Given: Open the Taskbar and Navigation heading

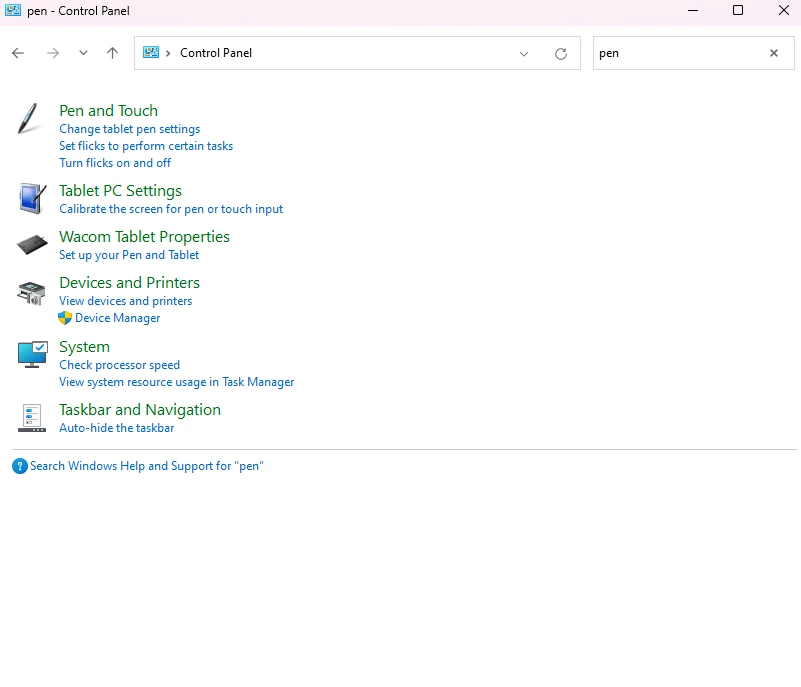Looking at the screenshot, I should point(140,410).
